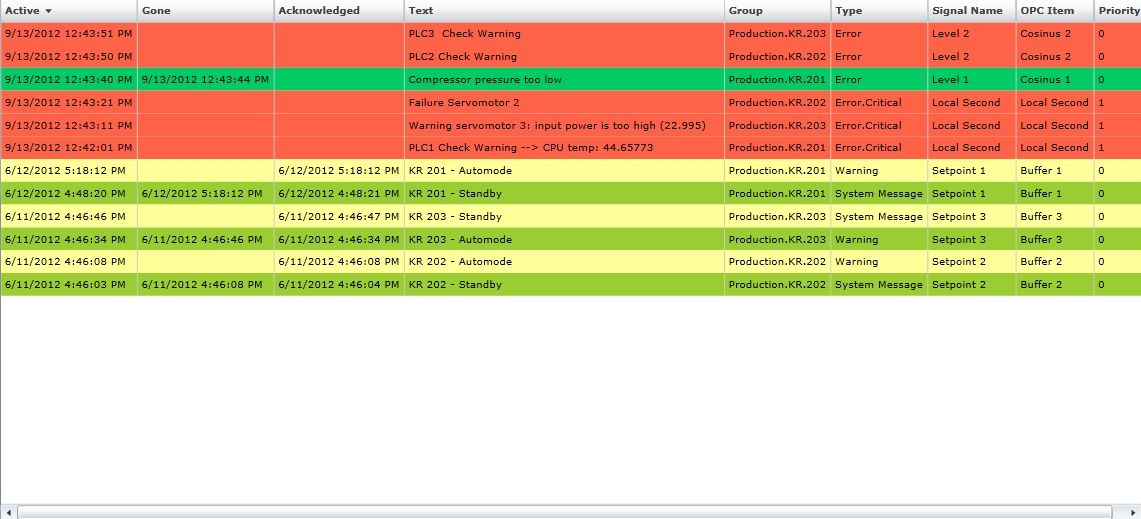The image size is (1141, 519).
Task: Sort alarms by Acknowledged column header
Action: pos(318,11)
